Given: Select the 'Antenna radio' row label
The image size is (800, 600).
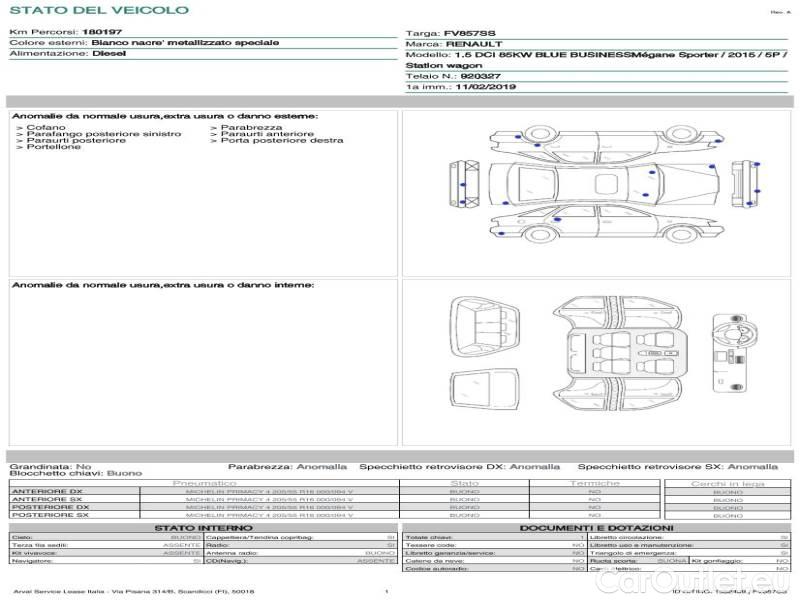Looking at the screenshot, I should (232, 553).
